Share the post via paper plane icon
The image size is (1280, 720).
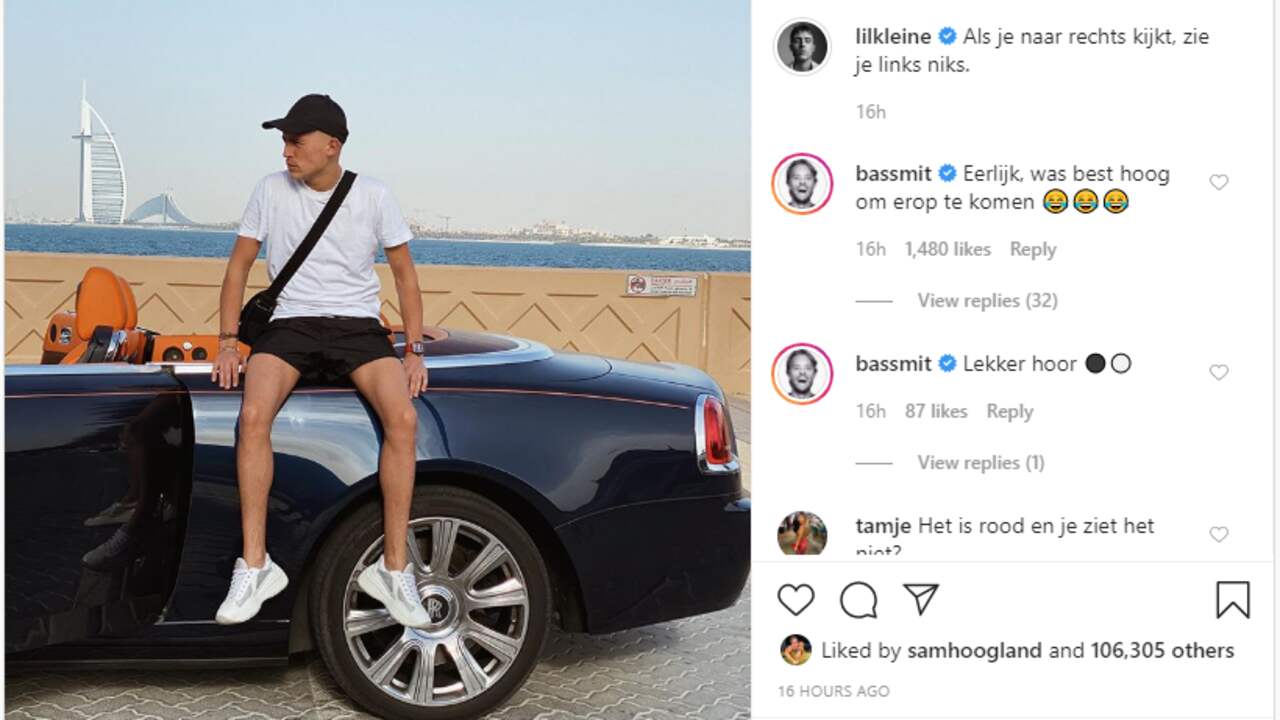(920, 599)
